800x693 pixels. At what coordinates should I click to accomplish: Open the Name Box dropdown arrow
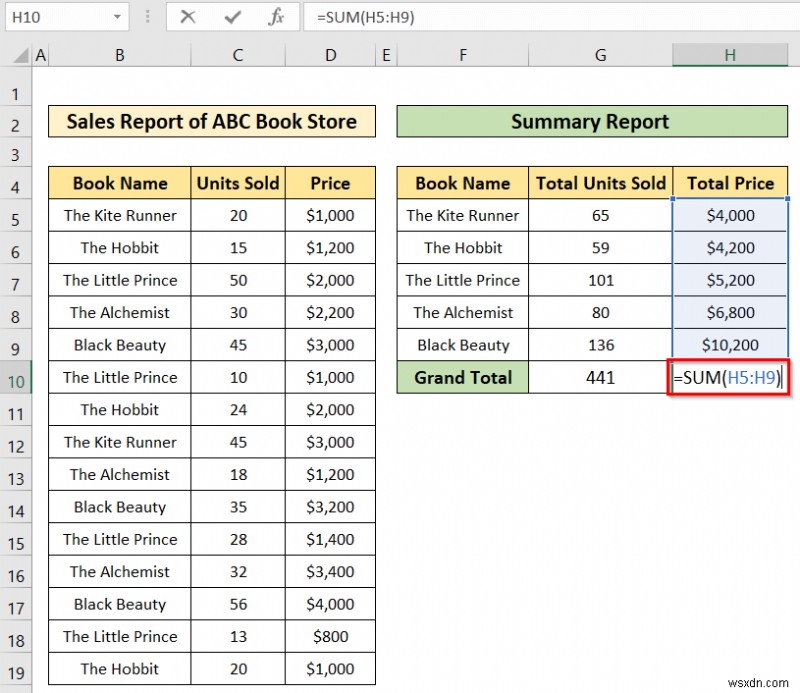click(120, 17)
